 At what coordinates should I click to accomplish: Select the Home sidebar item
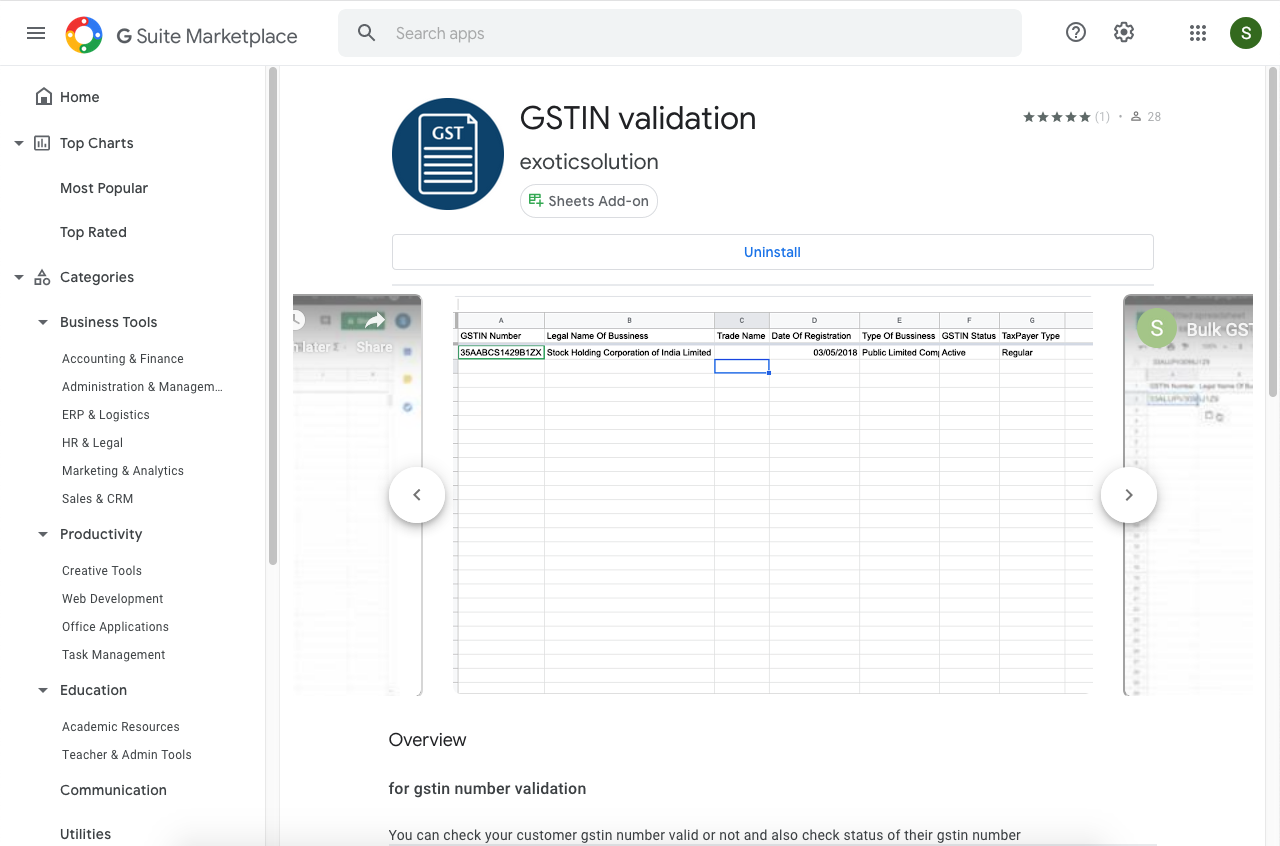tap(80, 96)
